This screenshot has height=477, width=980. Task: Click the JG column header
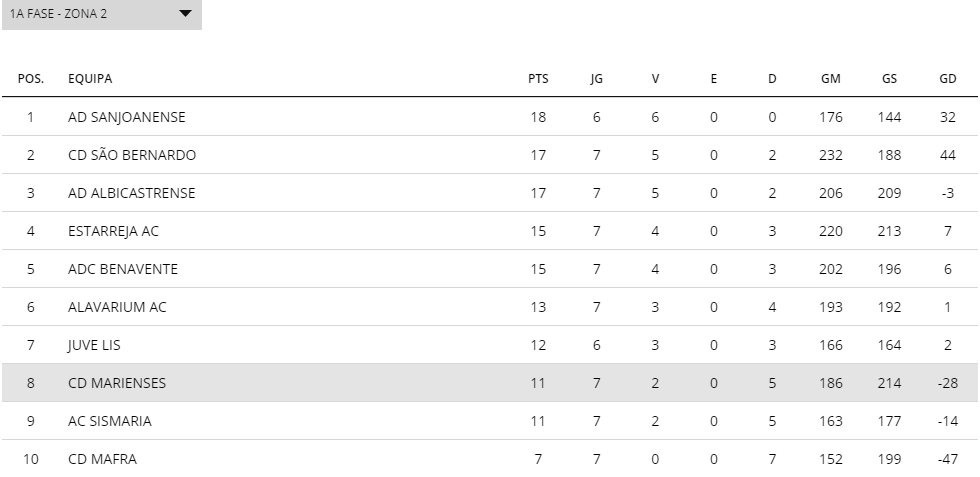coord(596,79)
